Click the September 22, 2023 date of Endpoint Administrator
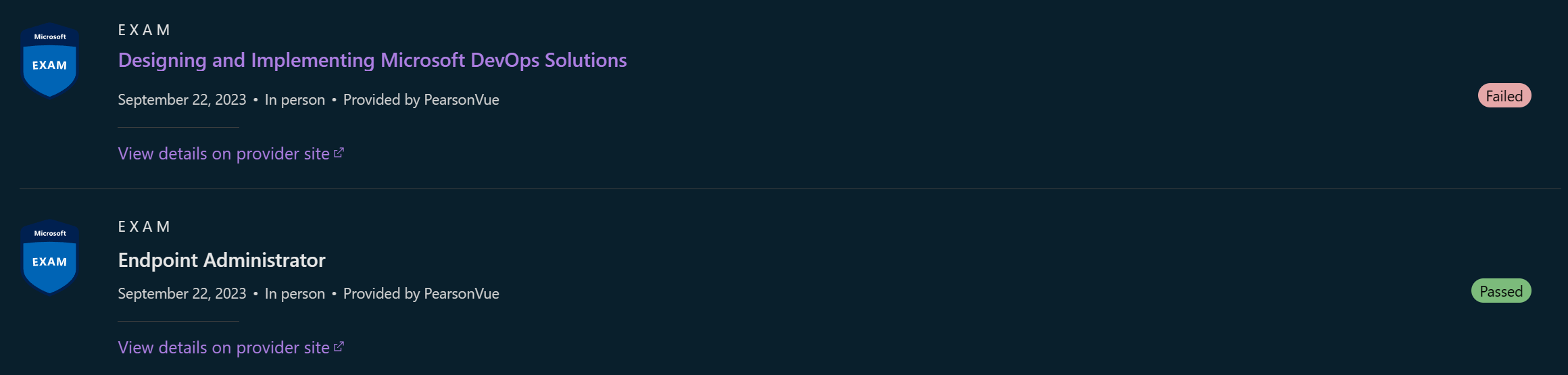Screen dimensions: 1568x375 pos(182,294)
